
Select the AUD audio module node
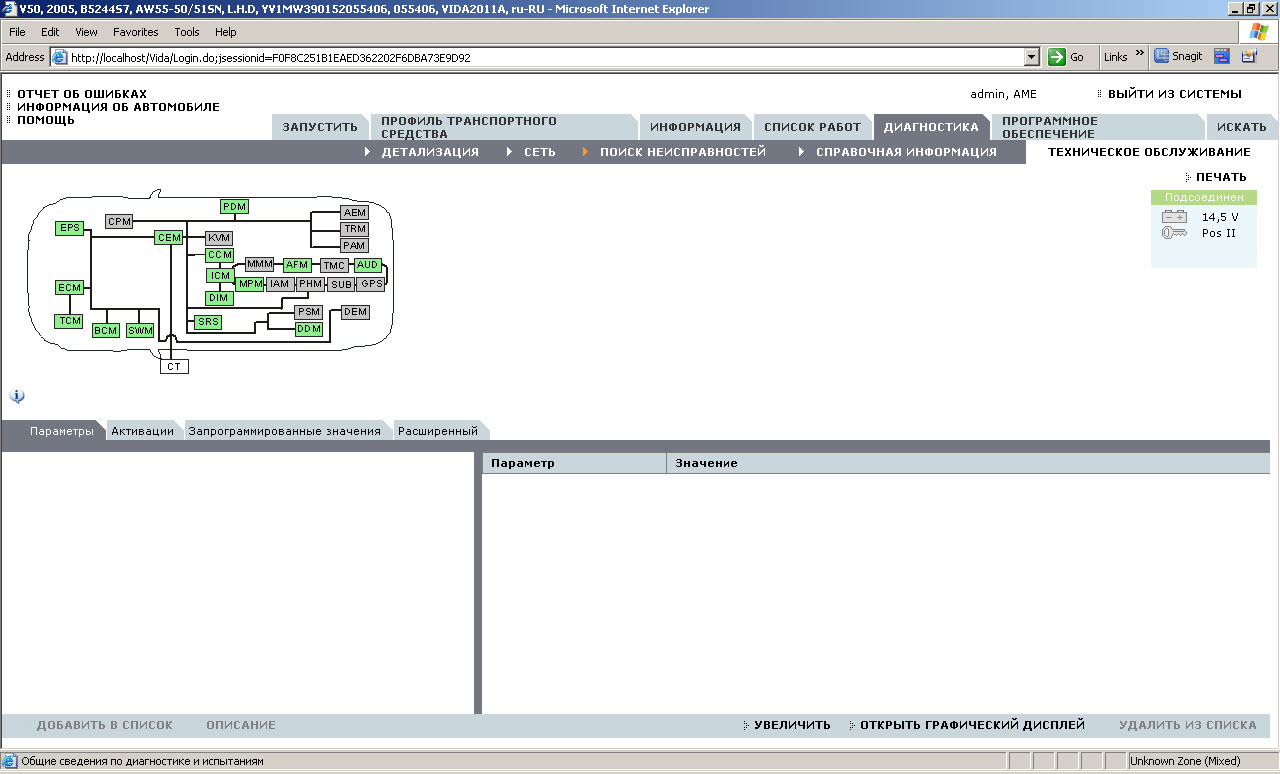368,265
